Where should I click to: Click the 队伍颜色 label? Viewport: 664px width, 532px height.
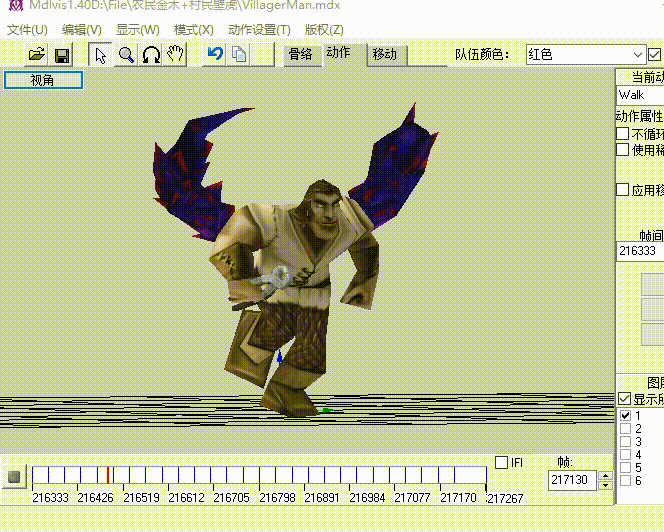482,55
